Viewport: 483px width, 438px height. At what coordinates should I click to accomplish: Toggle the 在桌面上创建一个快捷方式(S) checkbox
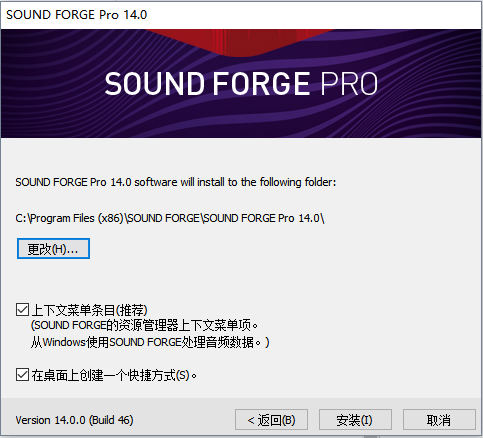pos(22,375)
